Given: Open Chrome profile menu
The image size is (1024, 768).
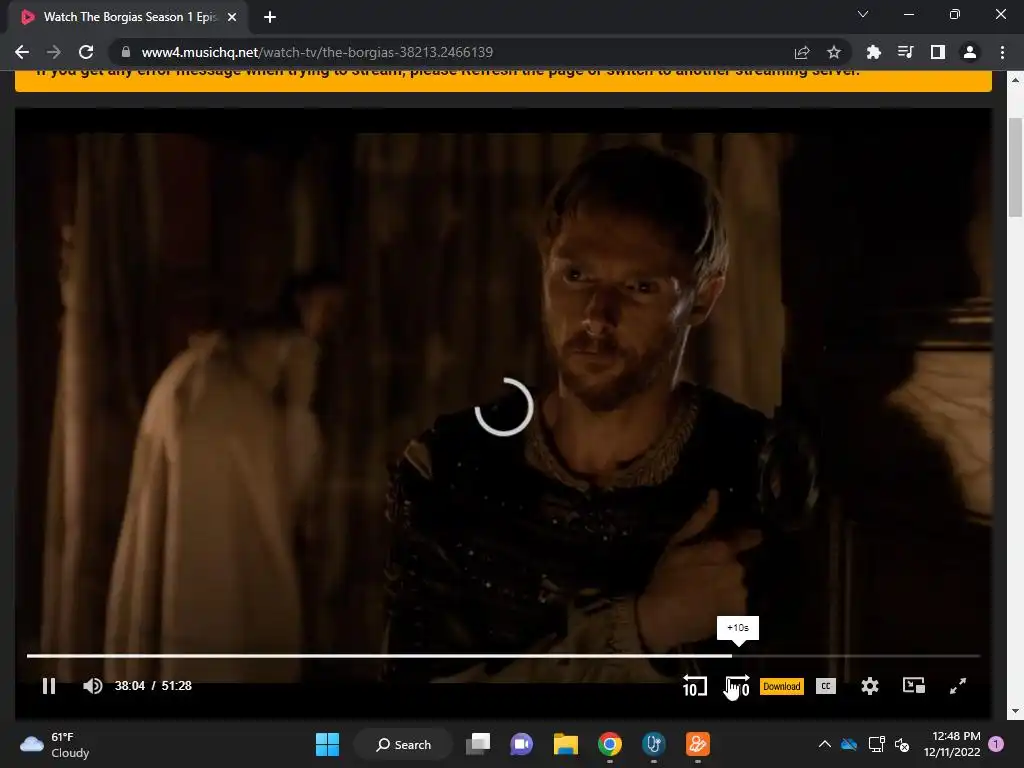Looking at the screenshot, I should click(970, 52).
